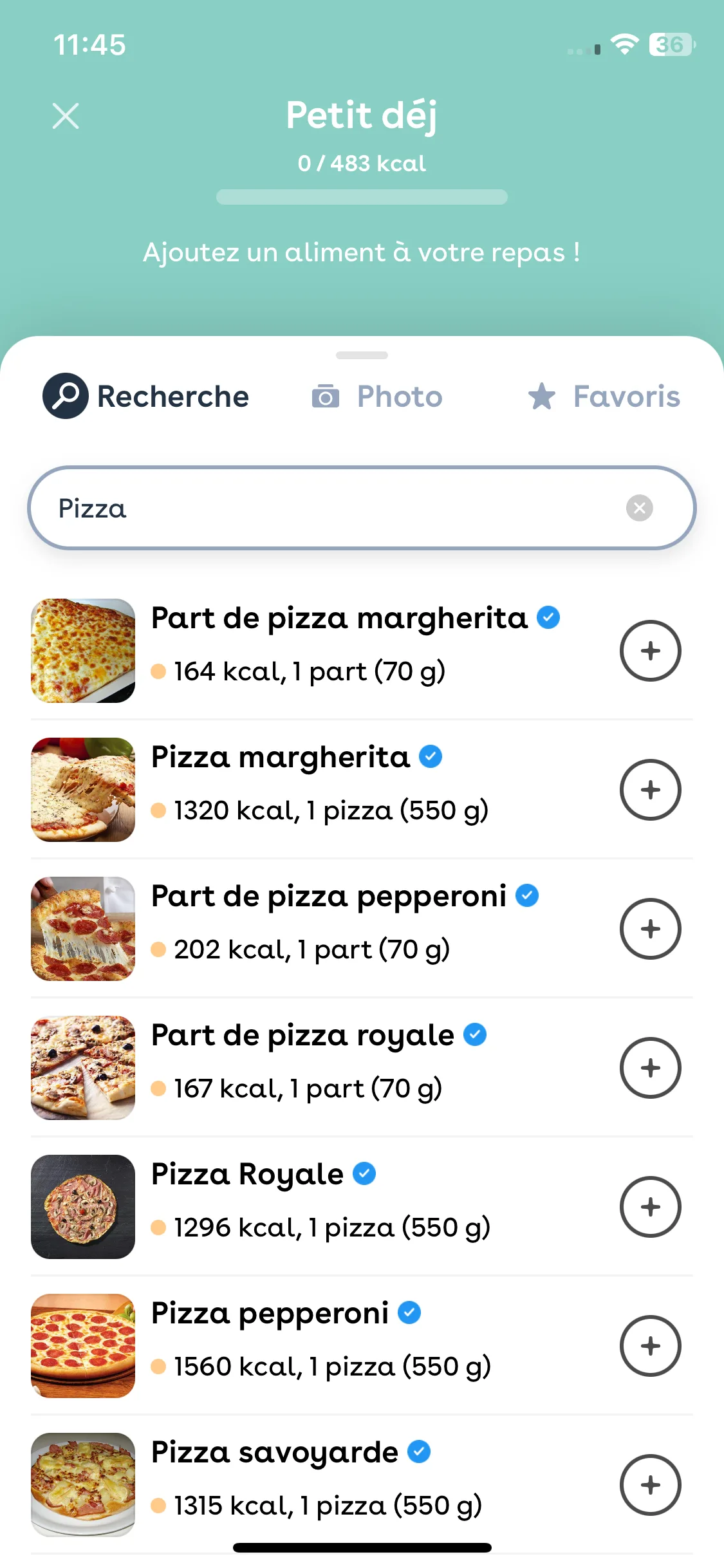
Task: Focus the Pizza search field
Action: pos(362,508)
